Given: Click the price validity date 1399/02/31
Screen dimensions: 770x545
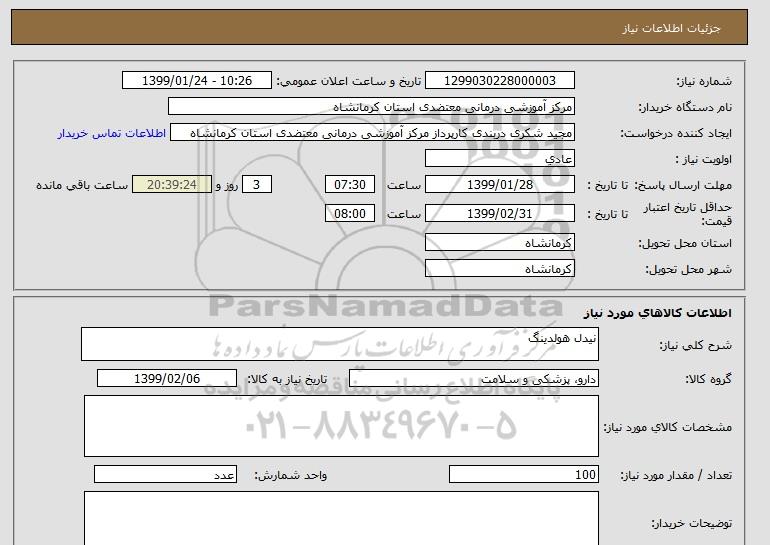Looking at the screenshot, I should click(x=499, y=214).
